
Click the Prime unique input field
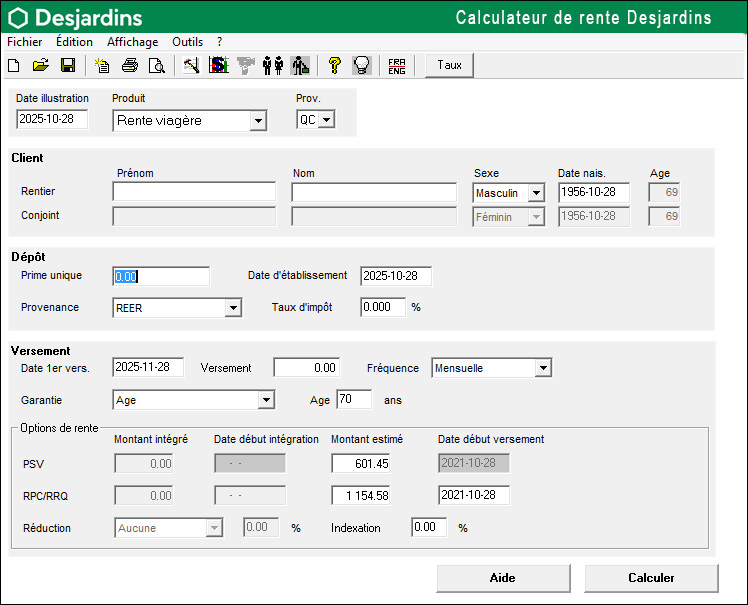point(161,276)
